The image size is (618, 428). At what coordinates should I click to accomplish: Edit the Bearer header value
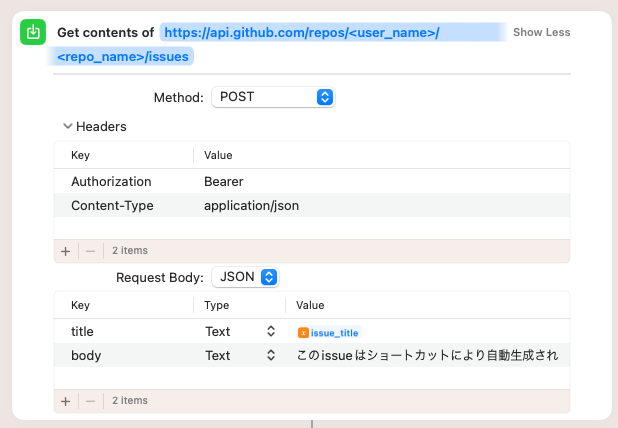(223, 181)
